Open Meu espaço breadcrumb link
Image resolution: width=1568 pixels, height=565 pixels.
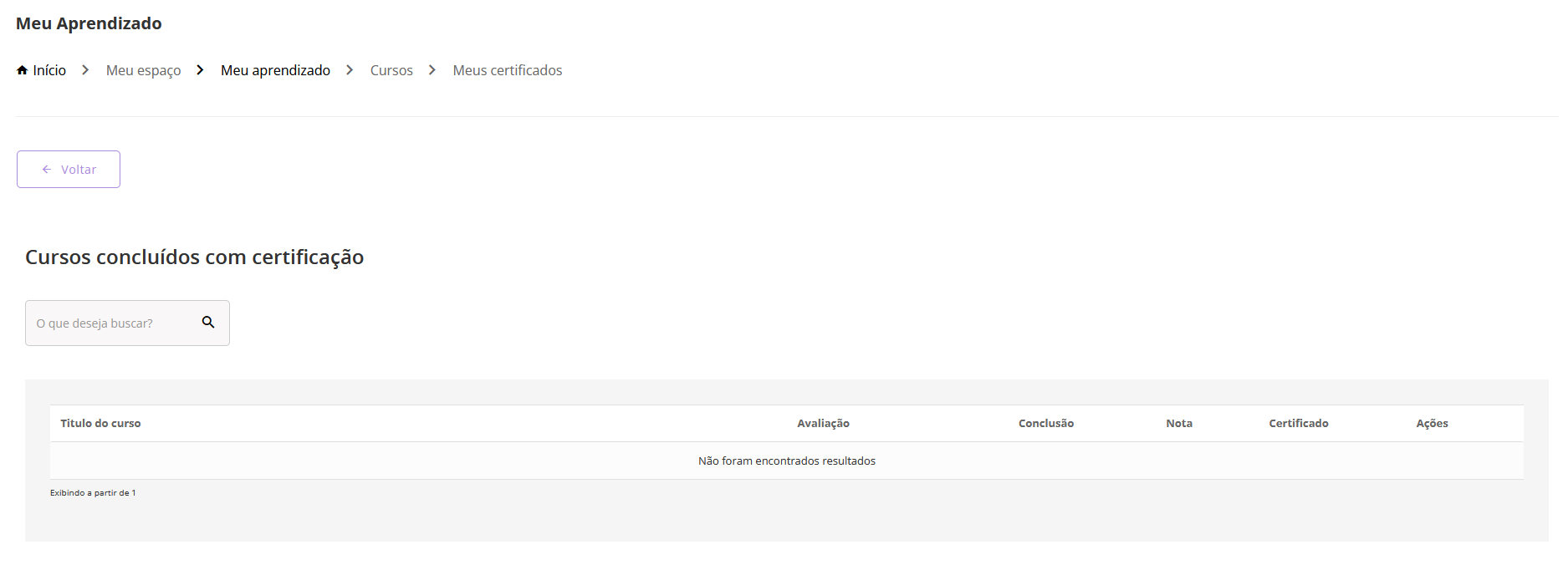(x=143, y=70)
